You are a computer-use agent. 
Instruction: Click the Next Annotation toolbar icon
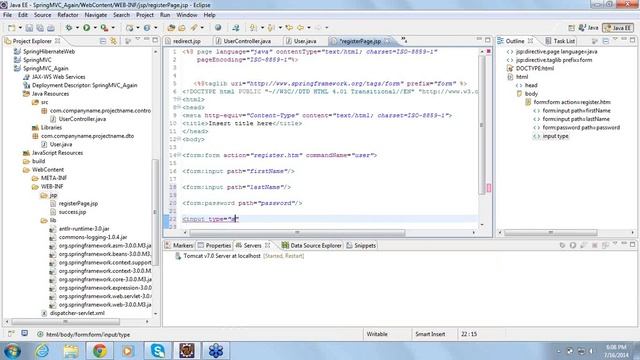point(253,28)
